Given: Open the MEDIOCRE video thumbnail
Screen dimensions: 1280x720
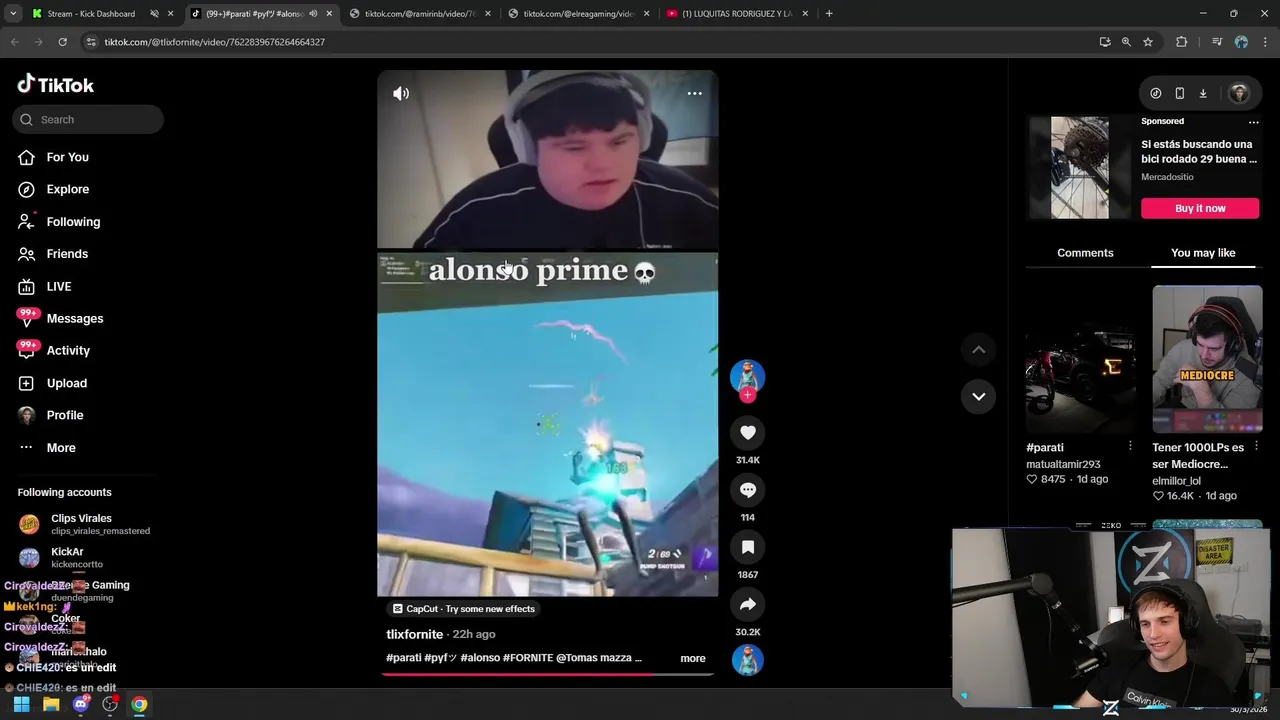Looking at the screenshot, I should pos(1207,359).
